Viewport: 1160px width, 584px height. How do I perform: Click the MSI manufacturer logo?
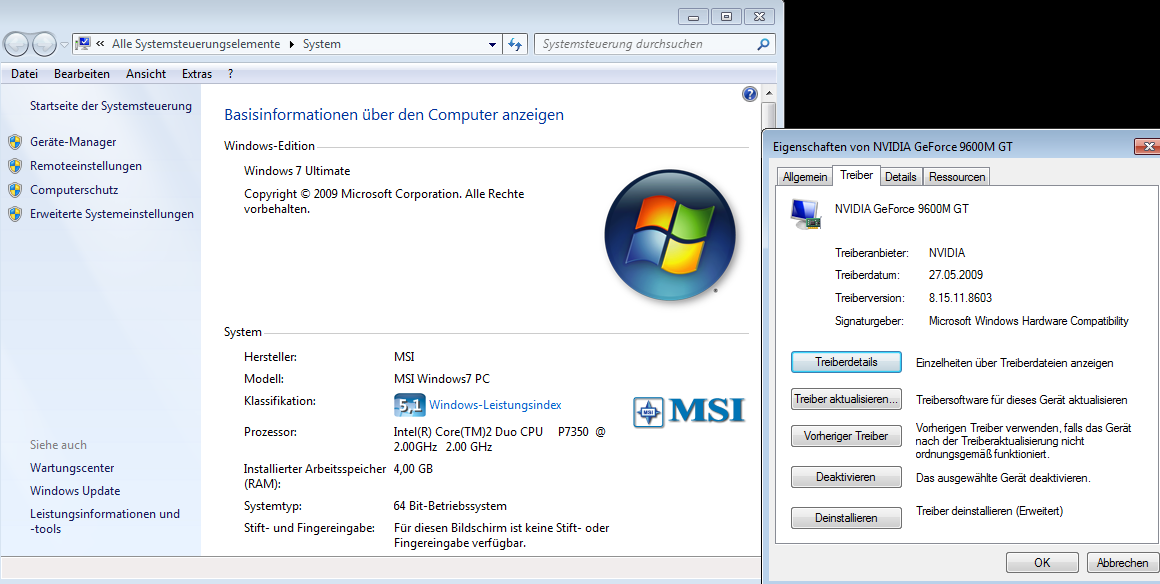tap(689, 412)
